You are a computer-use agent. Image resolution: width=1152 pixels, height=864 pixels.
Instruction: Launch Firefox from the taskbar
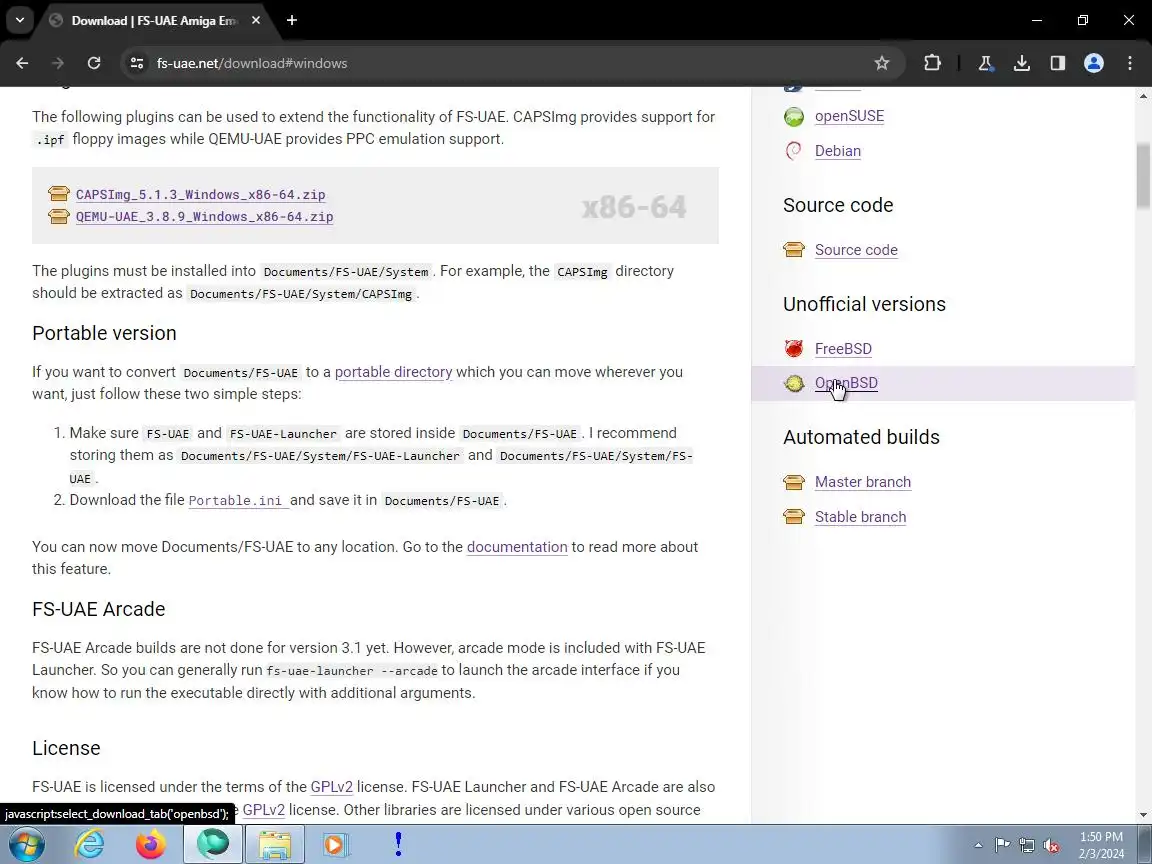[151, 844]
